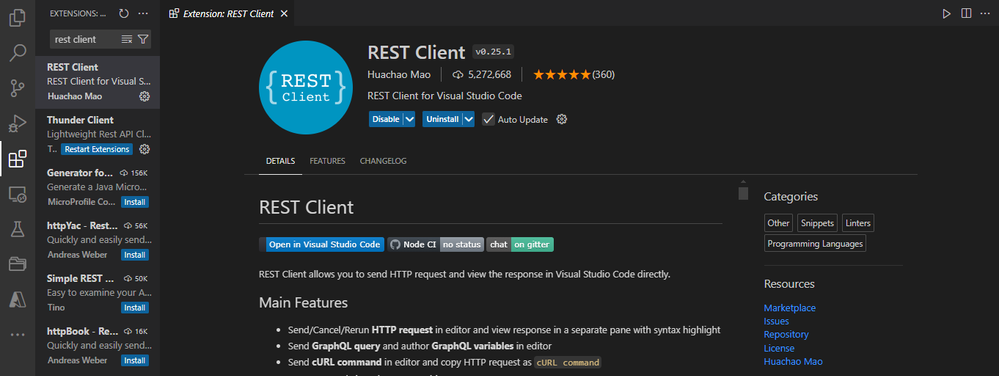Open Run and Debug view icon
999x376 pixels.
[x=17, y=124]
